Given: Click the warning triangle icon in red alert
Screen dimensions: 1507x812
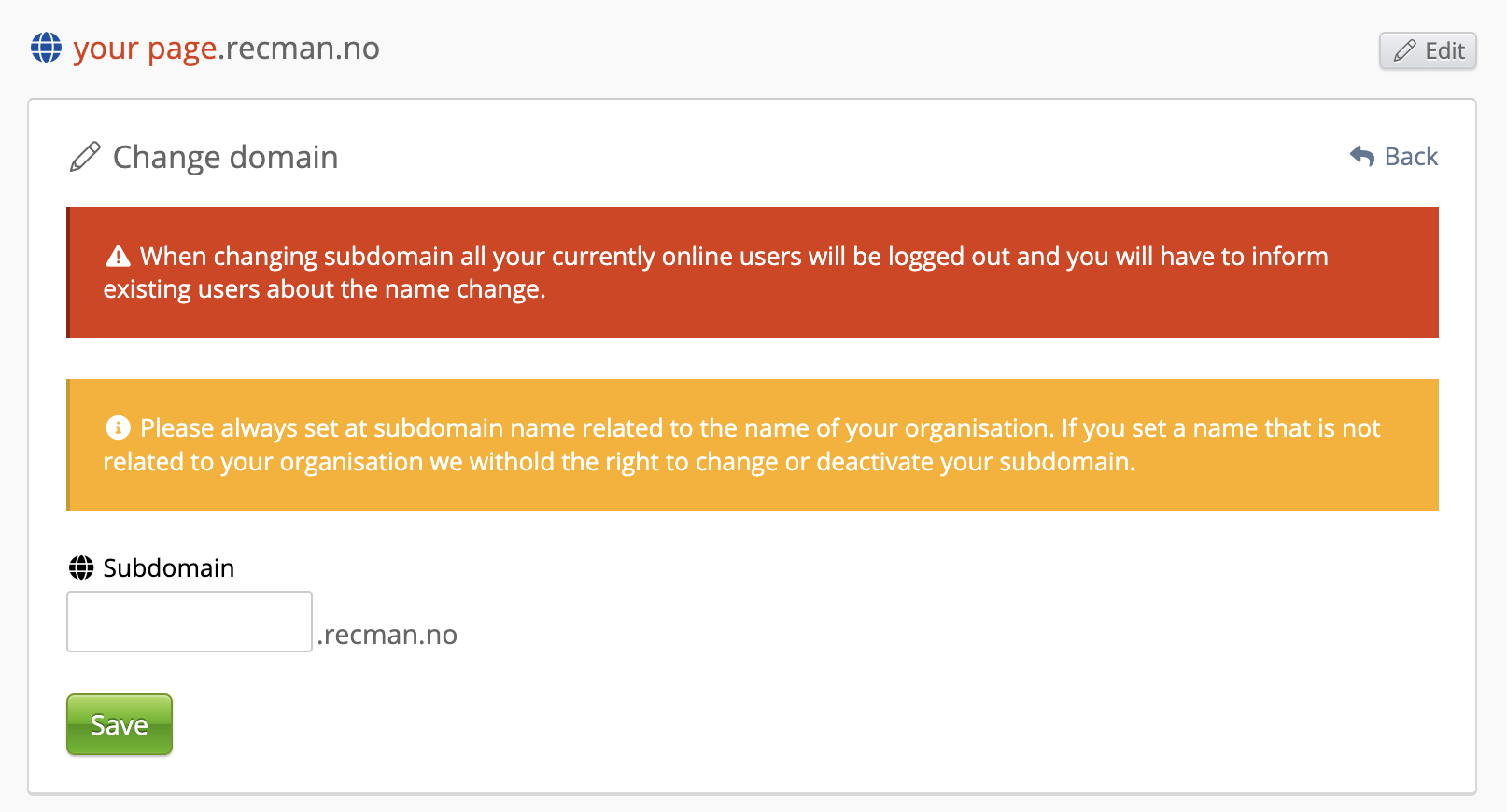Looking at the screenshot, I should coord(119,256).
